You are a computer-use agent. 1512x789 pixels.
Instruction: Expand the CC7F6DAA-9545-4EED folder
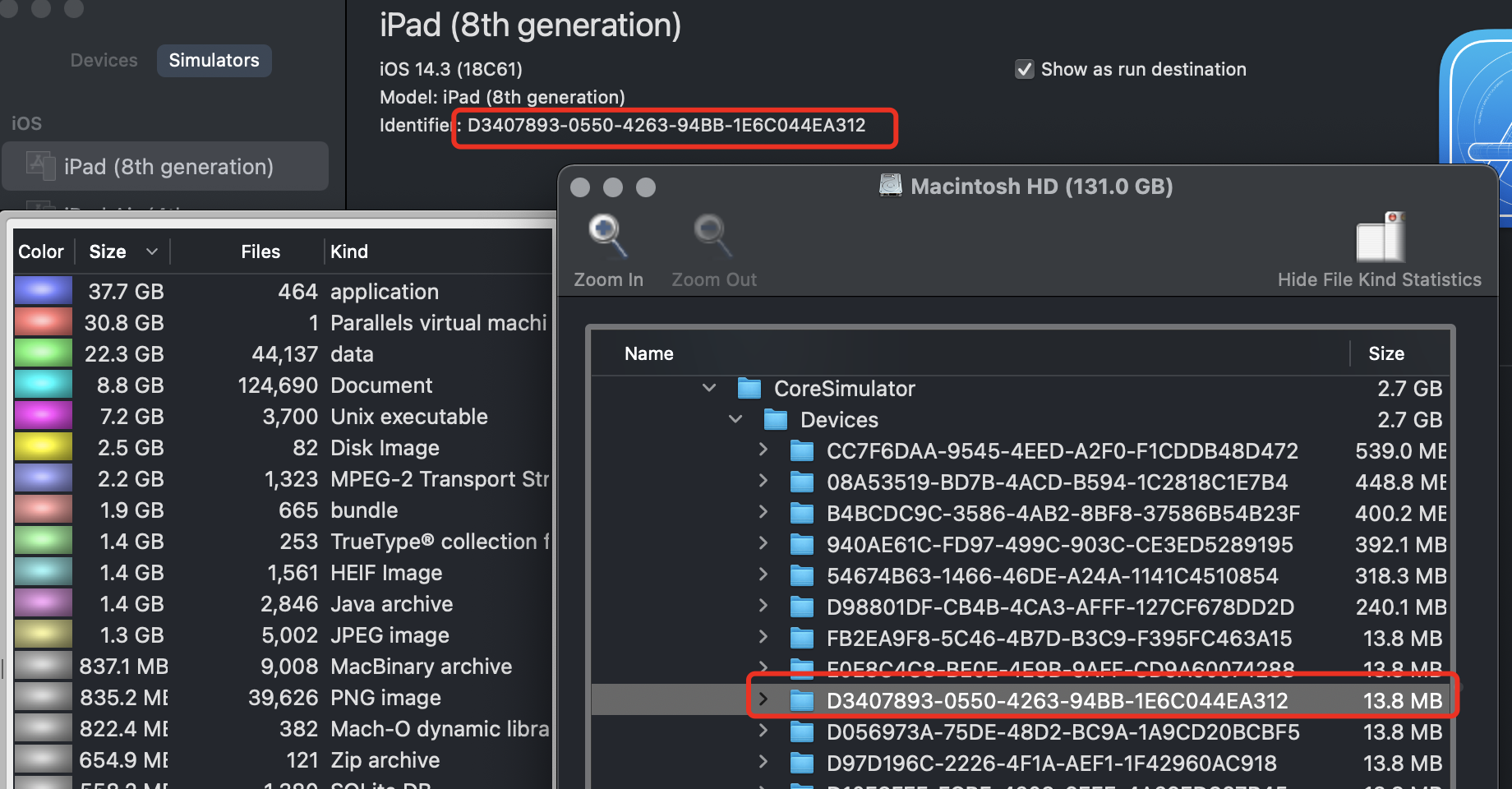coord(763,450)
